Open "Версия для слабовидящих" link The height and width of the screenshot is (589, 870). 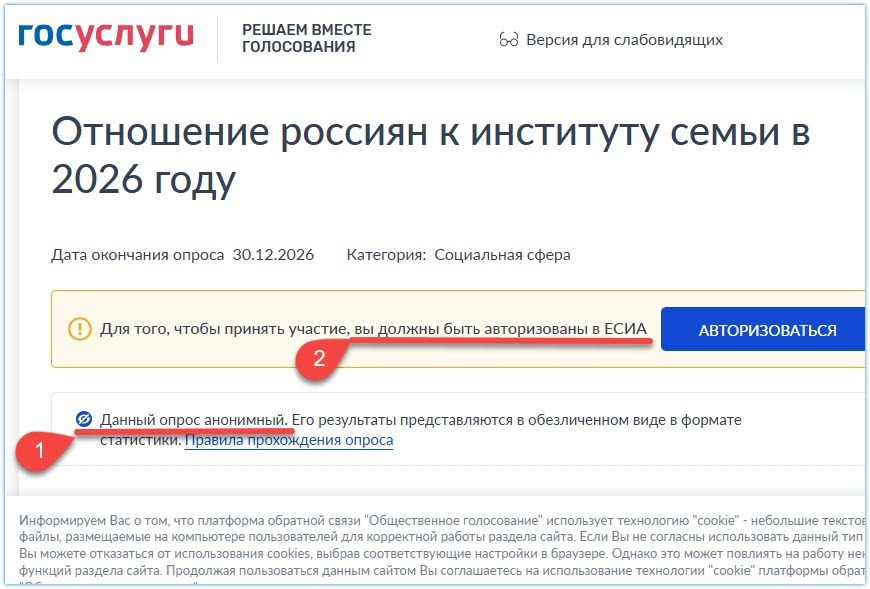coord(624,40)
